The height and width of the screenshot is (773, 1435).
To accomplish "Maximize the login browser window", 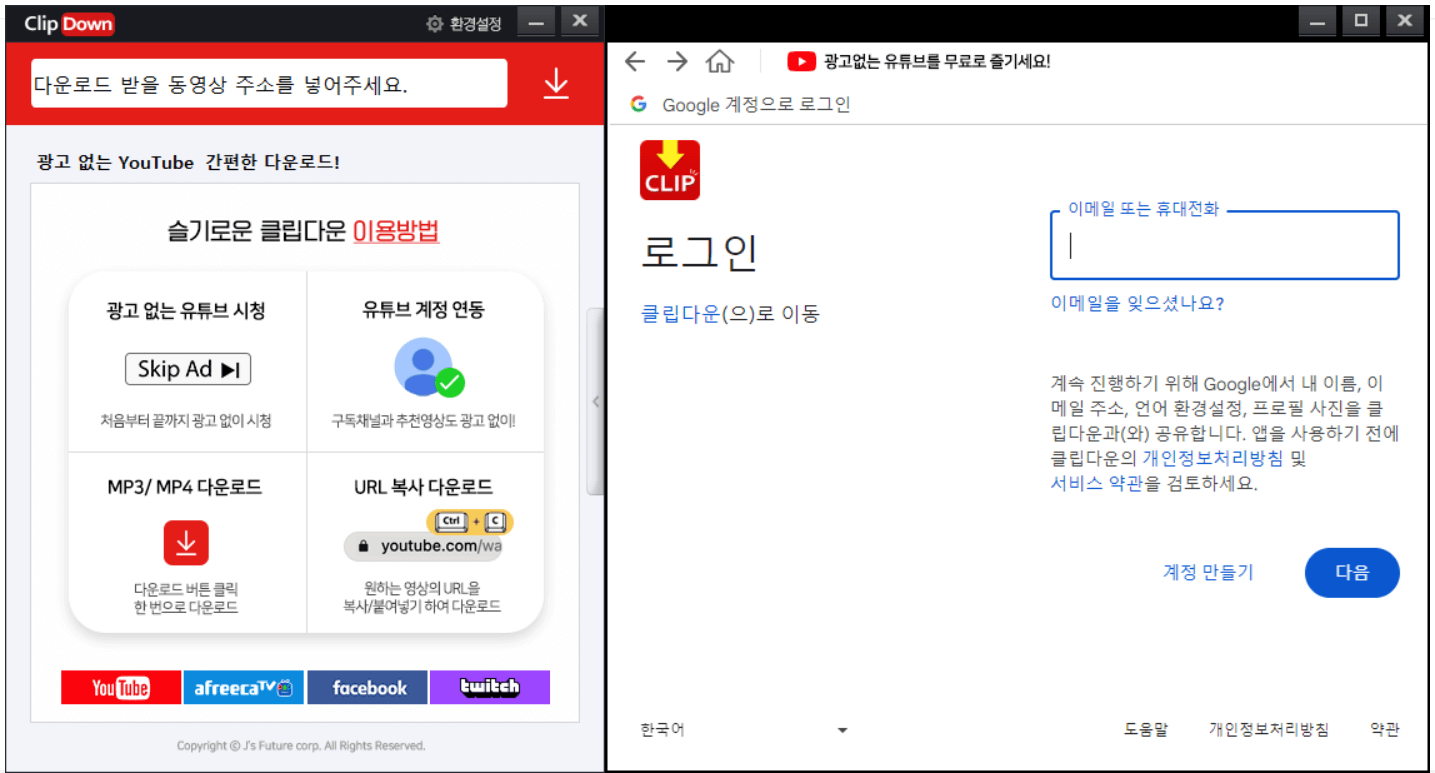I will (1361, 22).
